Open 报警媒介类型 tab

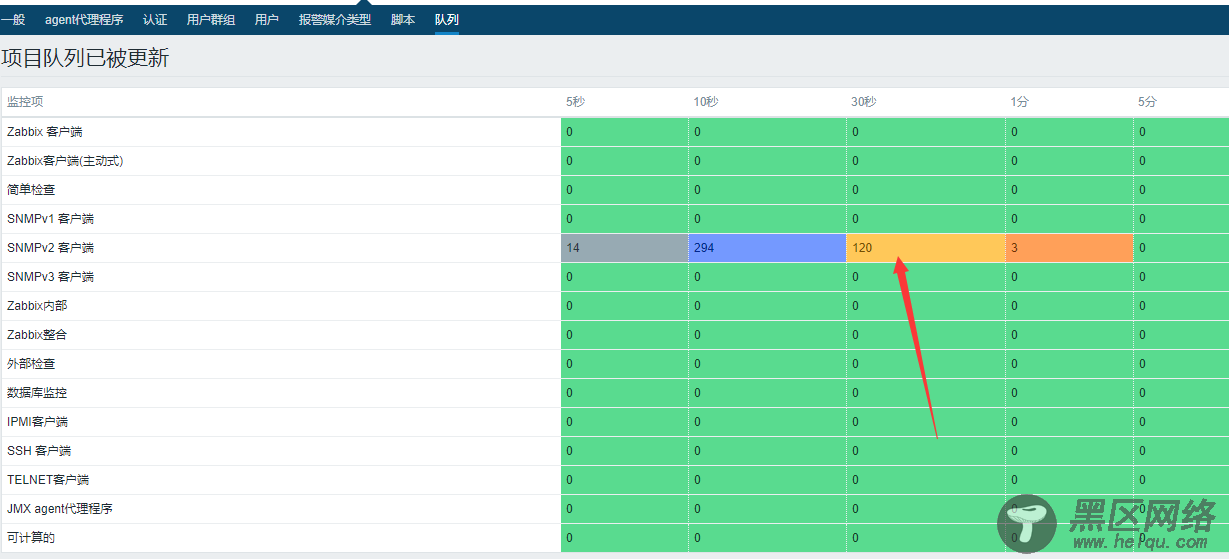coord(335,19)
